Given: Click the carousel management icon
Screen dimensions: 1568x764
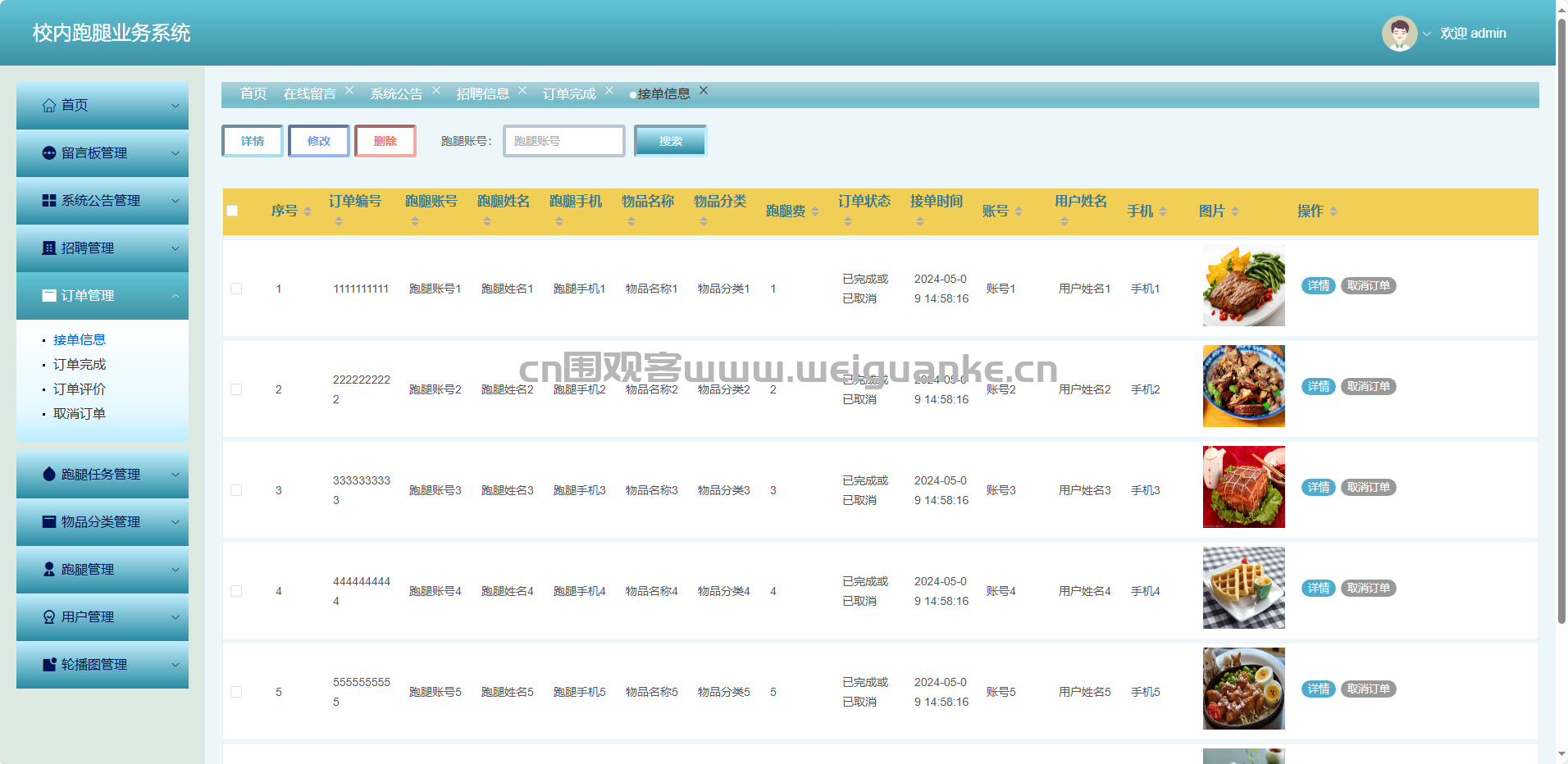Looking at the screenshot, I should pos(49,665).
